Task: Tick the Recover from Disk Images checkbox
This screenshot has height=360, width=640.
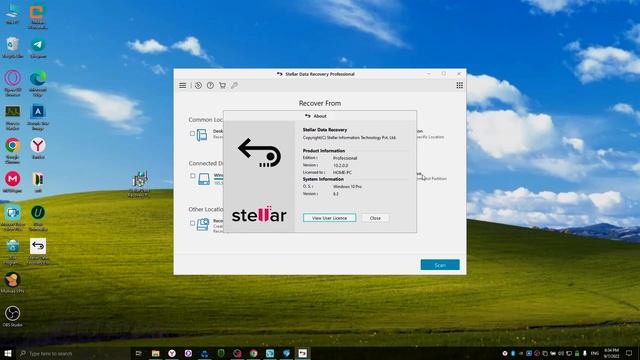Action: [x=192, y=223]
